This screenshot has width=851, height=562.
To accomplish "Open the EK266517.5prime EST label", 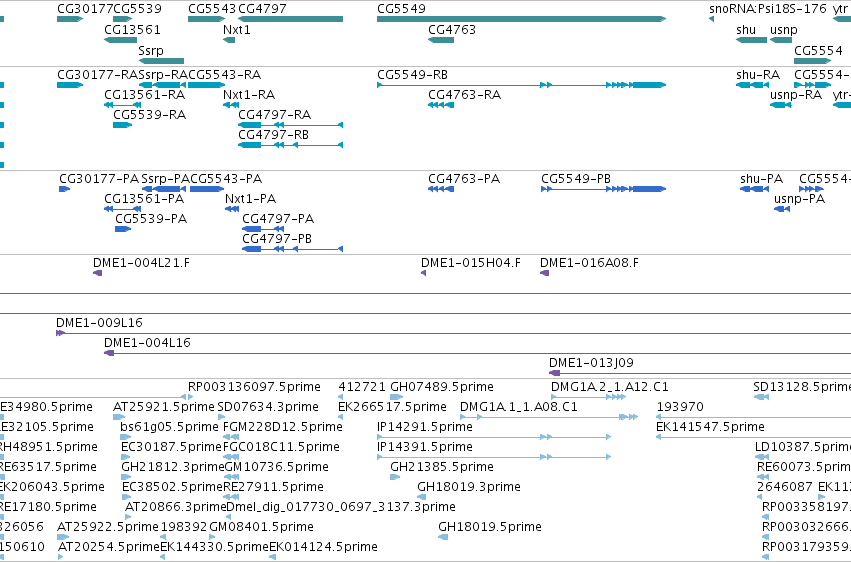I will click(392, 407).
